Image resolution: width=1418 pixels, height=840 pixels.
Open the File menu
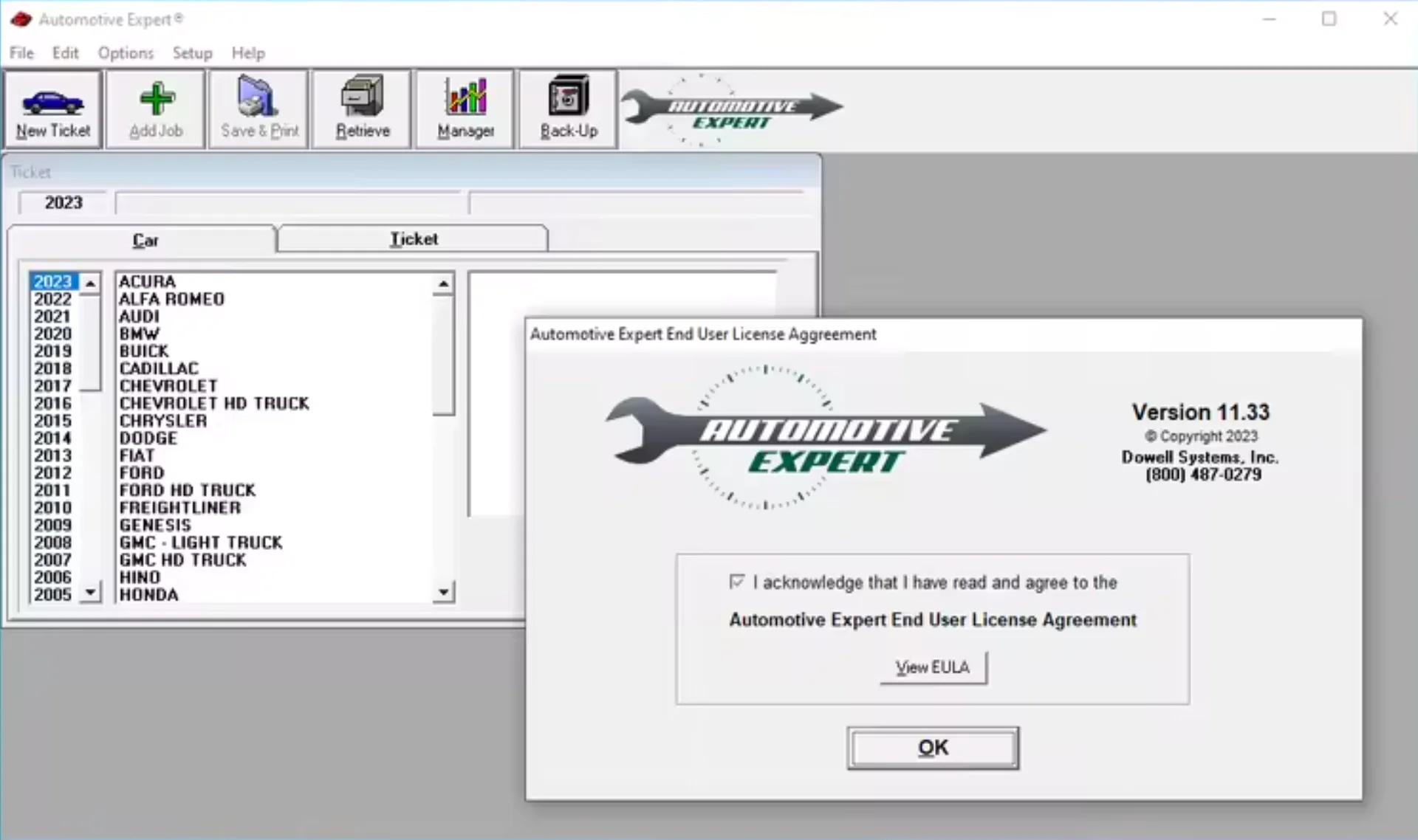[21, 52]
